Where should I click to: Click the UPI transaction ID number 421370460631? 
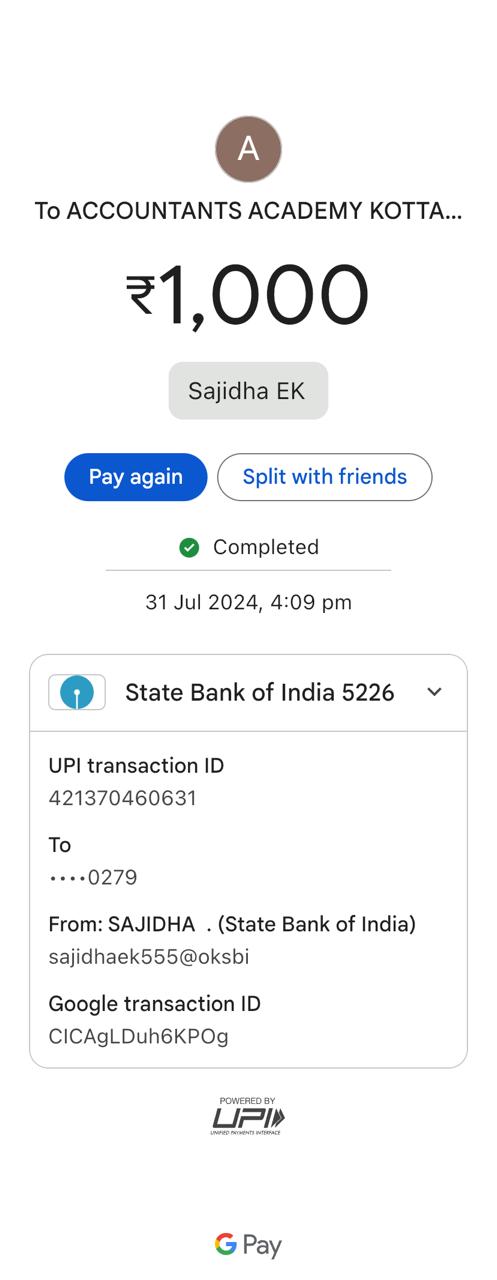123,798
